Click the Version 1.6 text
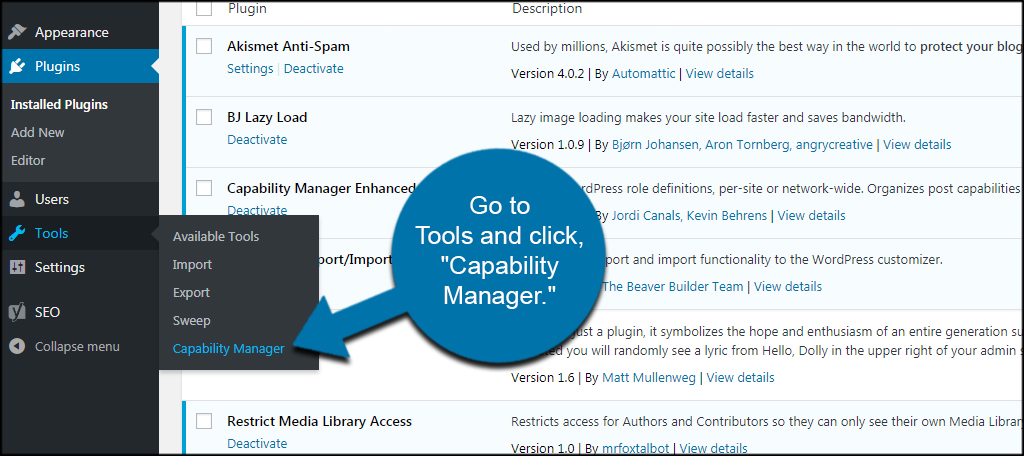The height and width of the screenshot is (456, 1024). click(542, 377)
